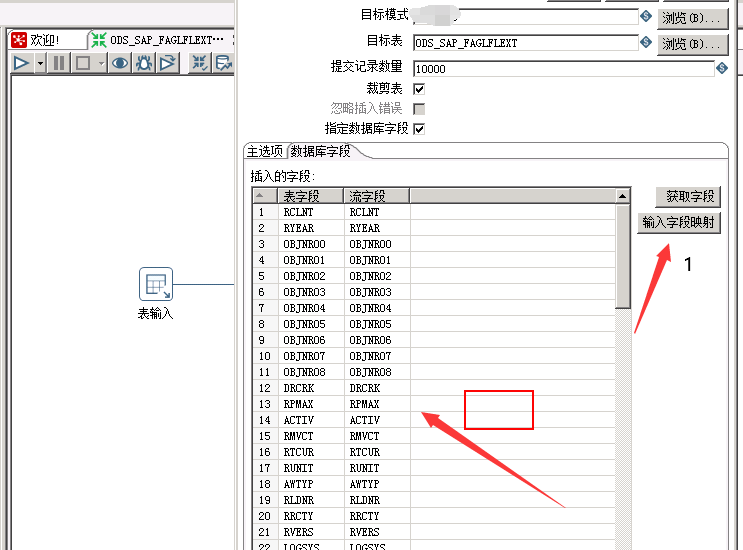This screenshot has height=550, width=743.
Task: Select RMVCT in the 流字段 column
Action: pos(377,436)
